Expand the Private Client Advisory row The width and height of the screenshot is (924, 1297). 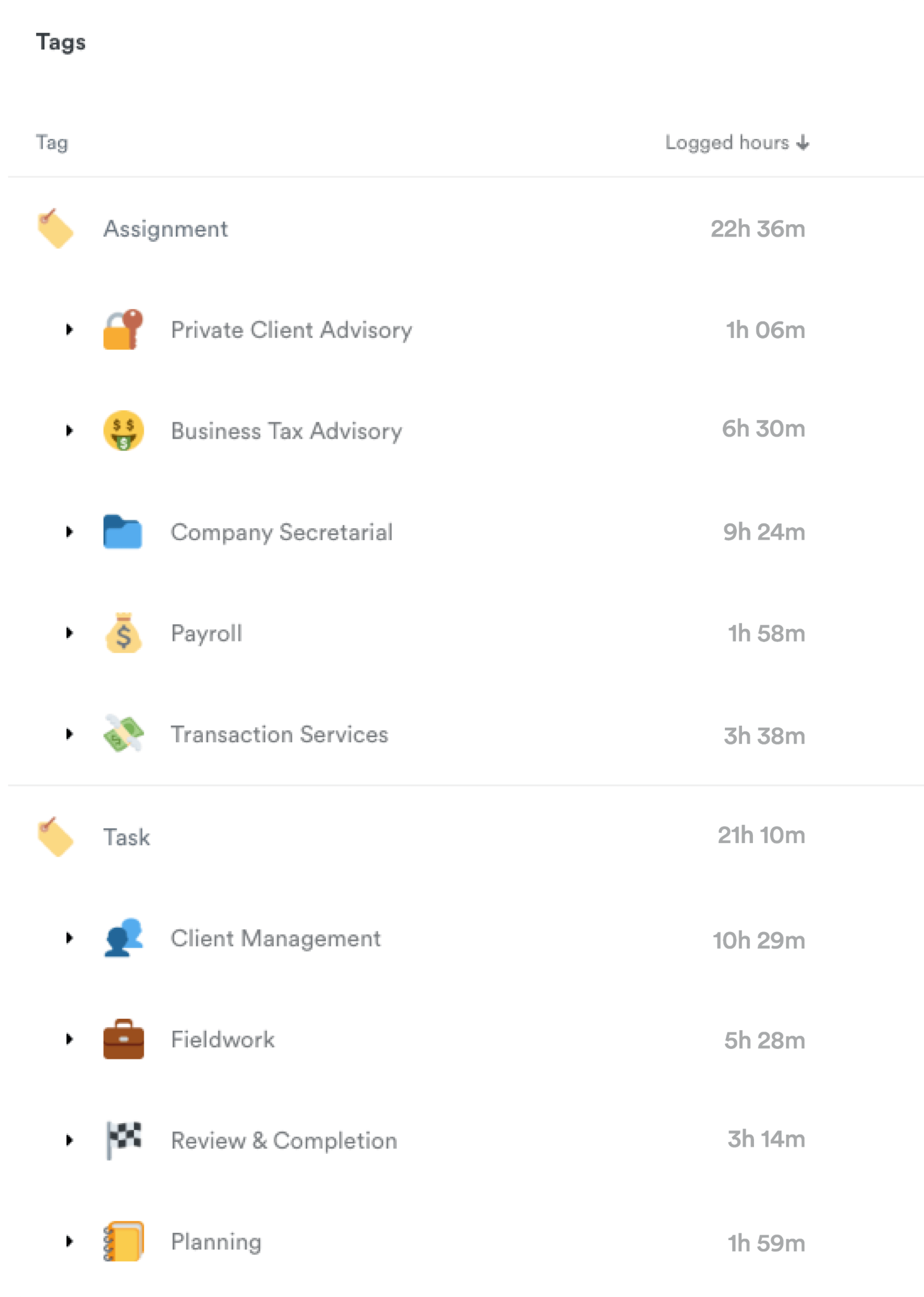[69, 329]
